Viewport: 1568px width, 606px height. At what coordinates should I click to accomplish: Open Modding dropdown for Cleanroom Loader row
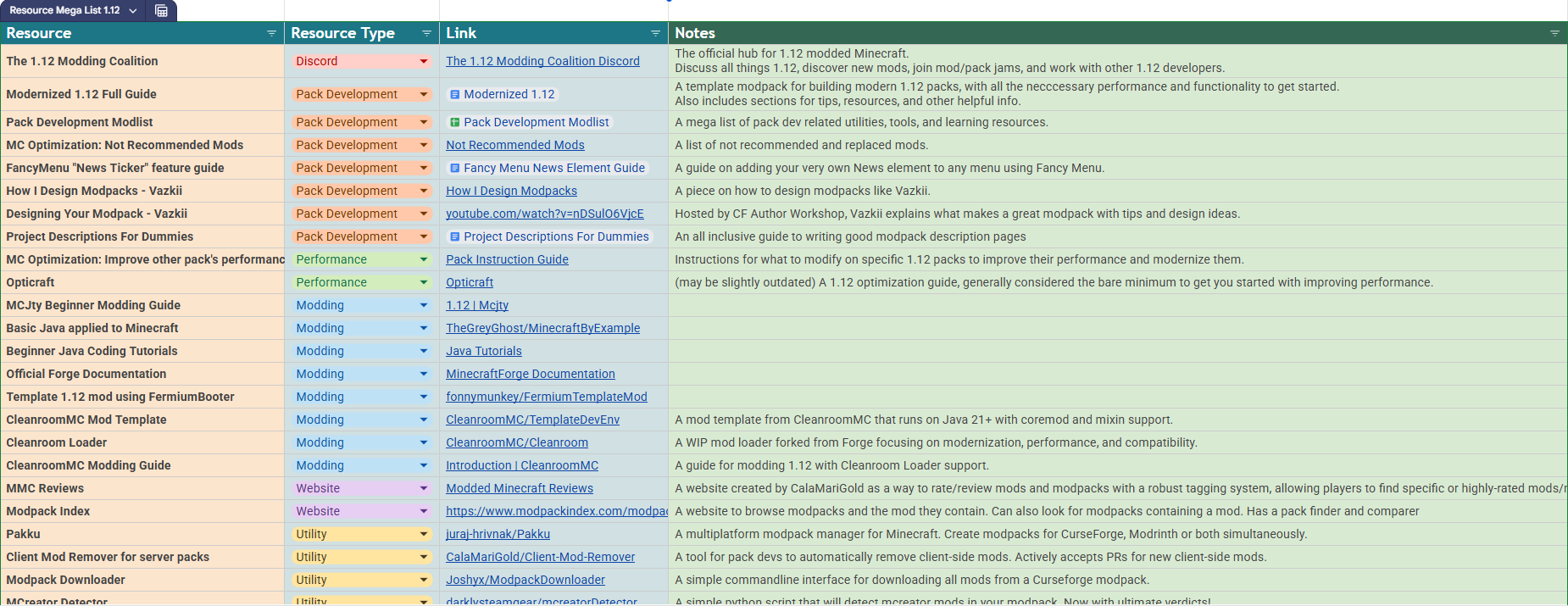[x=424, y=442]
